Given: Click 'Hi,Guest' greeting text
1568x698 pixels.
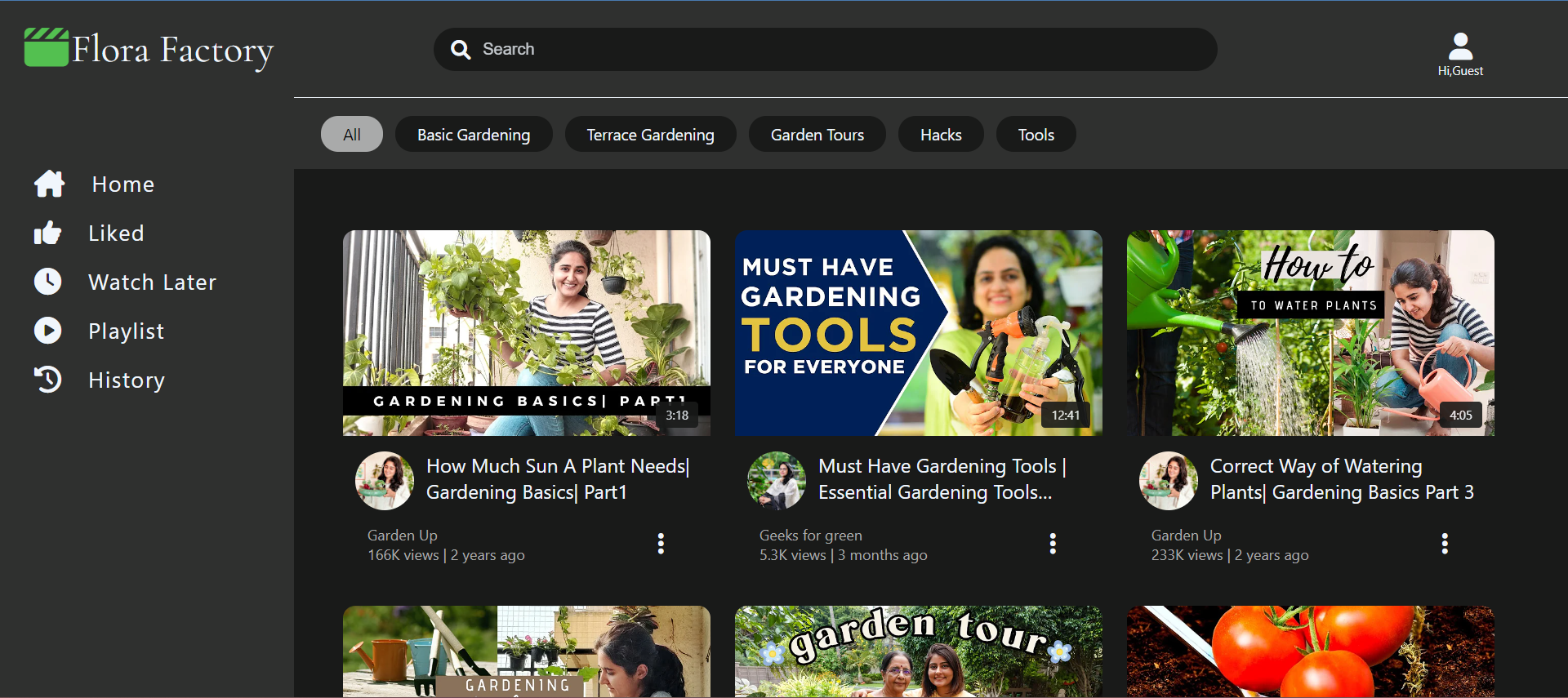Looking at the screenshot, I should click(x=1460, y=71).
